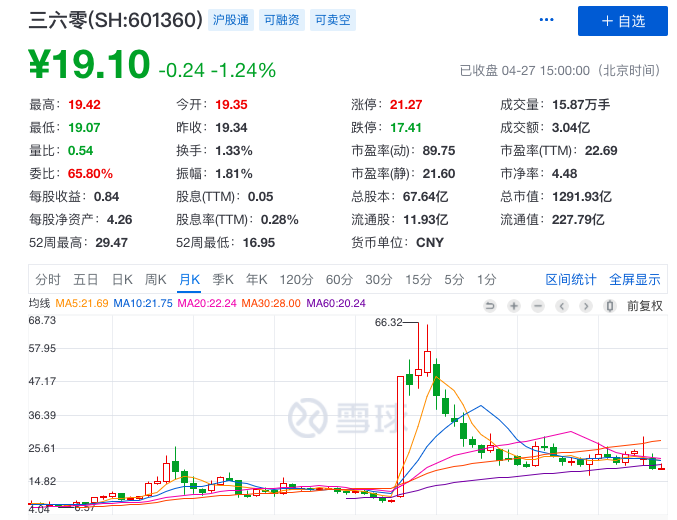This screenshot has width=677, height=520.
Task: Click the tall red candlestick before the peak
Action: click(400, 436)
